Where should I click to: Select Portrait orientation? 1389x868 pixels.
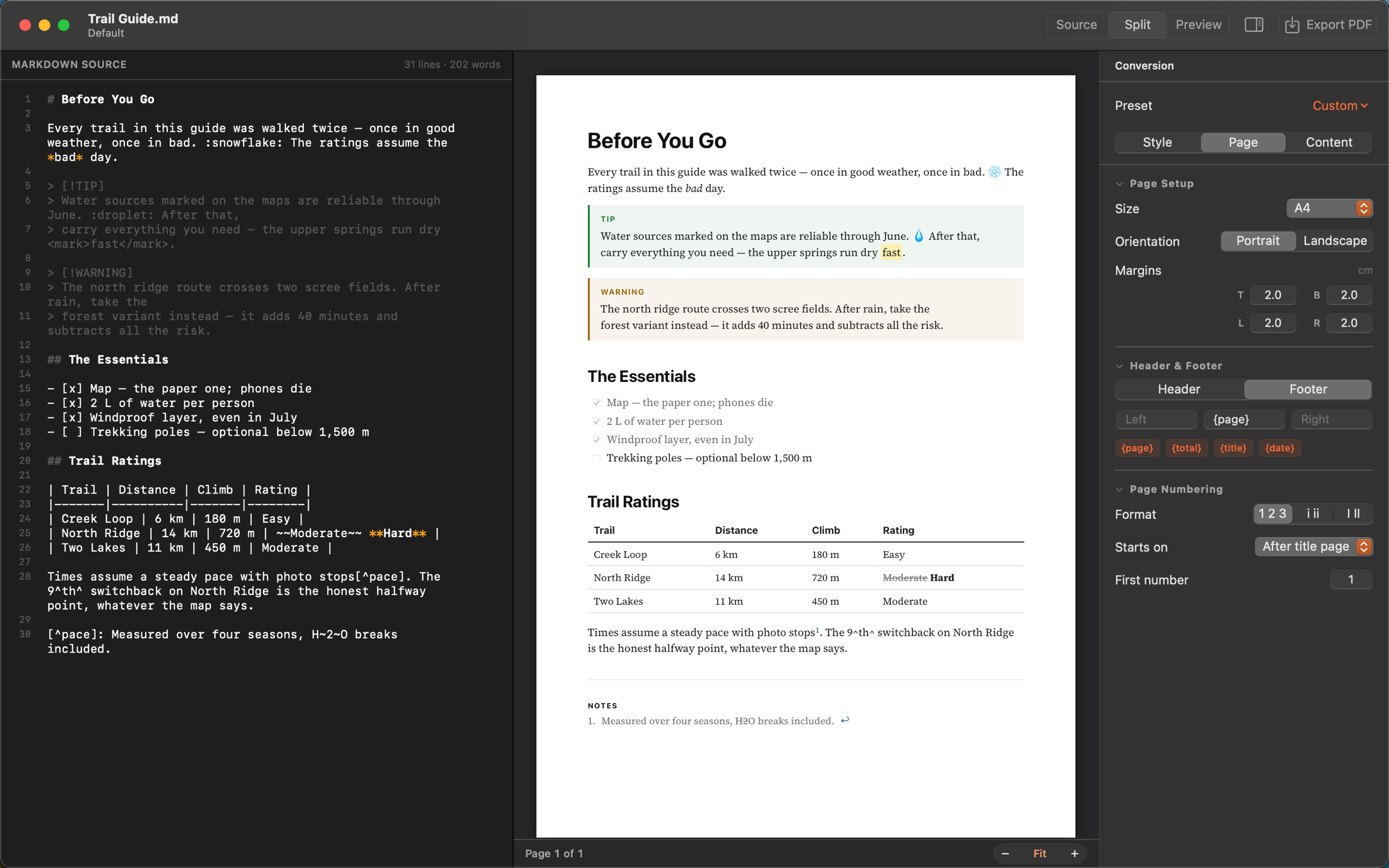pos(1258,241)
